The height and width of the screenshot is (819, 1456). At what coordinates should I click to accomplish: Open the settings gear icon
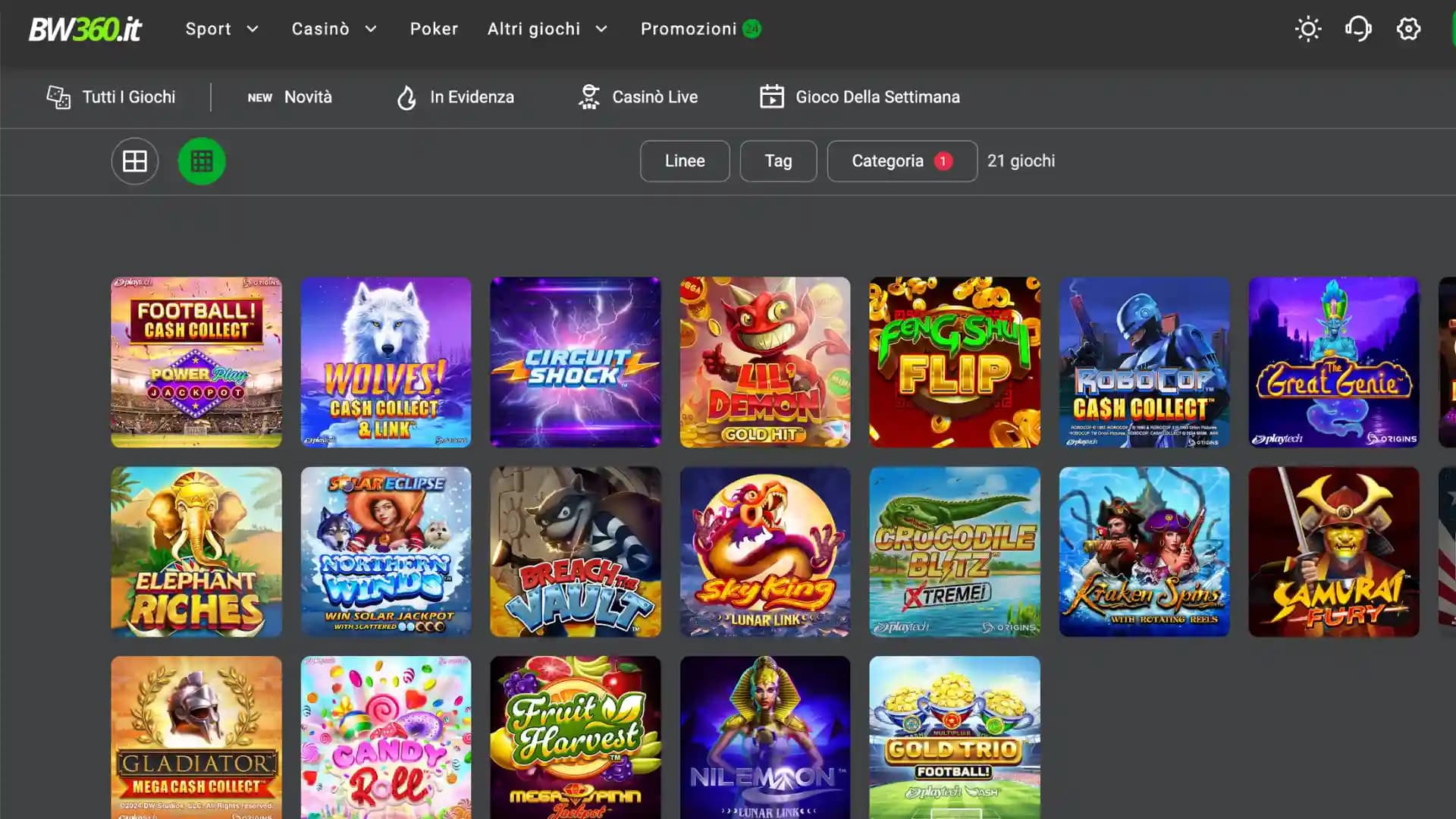[1408, 29]
